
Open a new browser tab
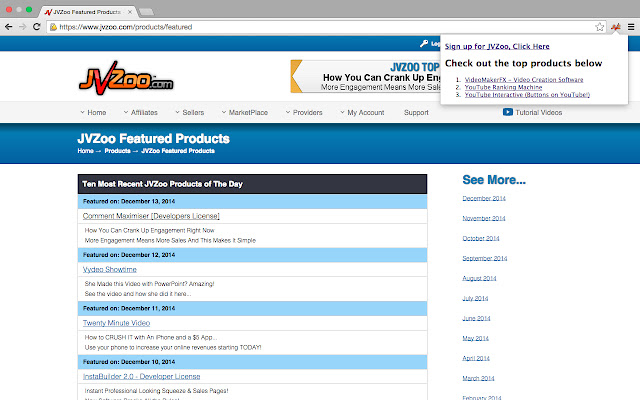pos(146,12)
